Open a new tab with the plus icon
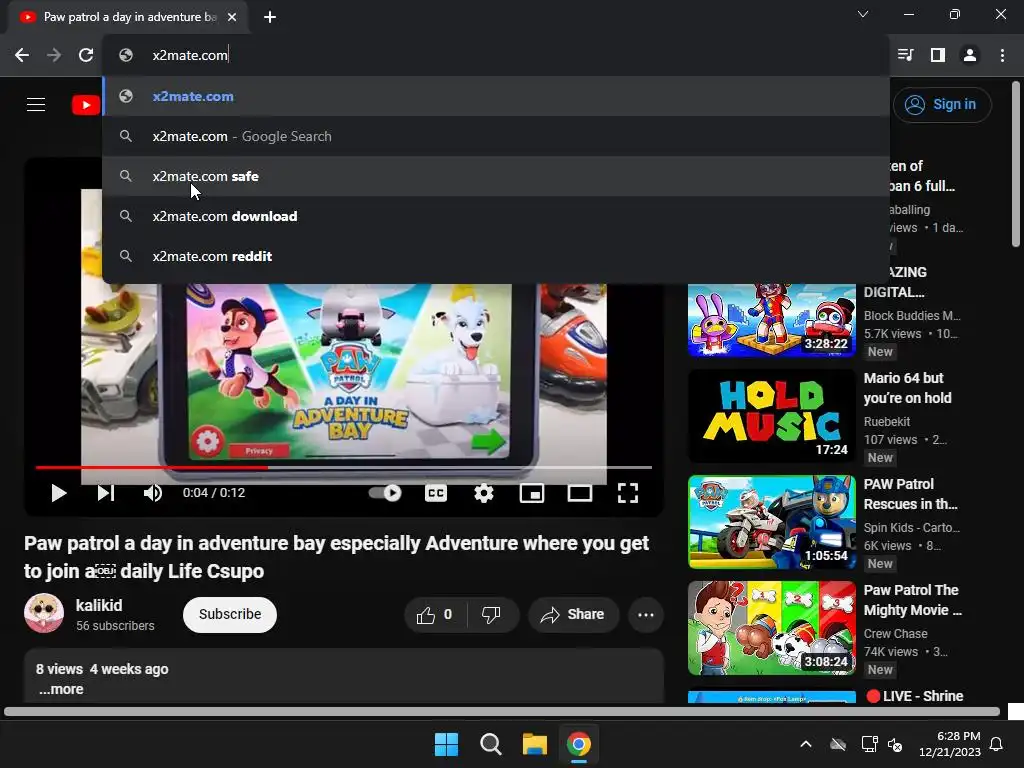Screen dimensions: 1024x768 pos(270,17)
